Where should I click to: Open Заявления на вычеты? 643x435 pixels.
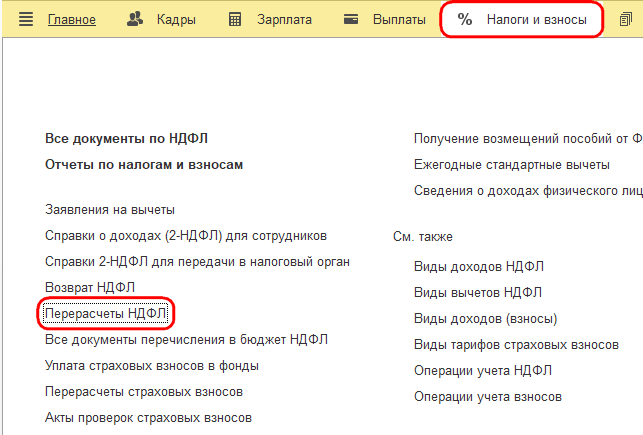click(110, 210)
